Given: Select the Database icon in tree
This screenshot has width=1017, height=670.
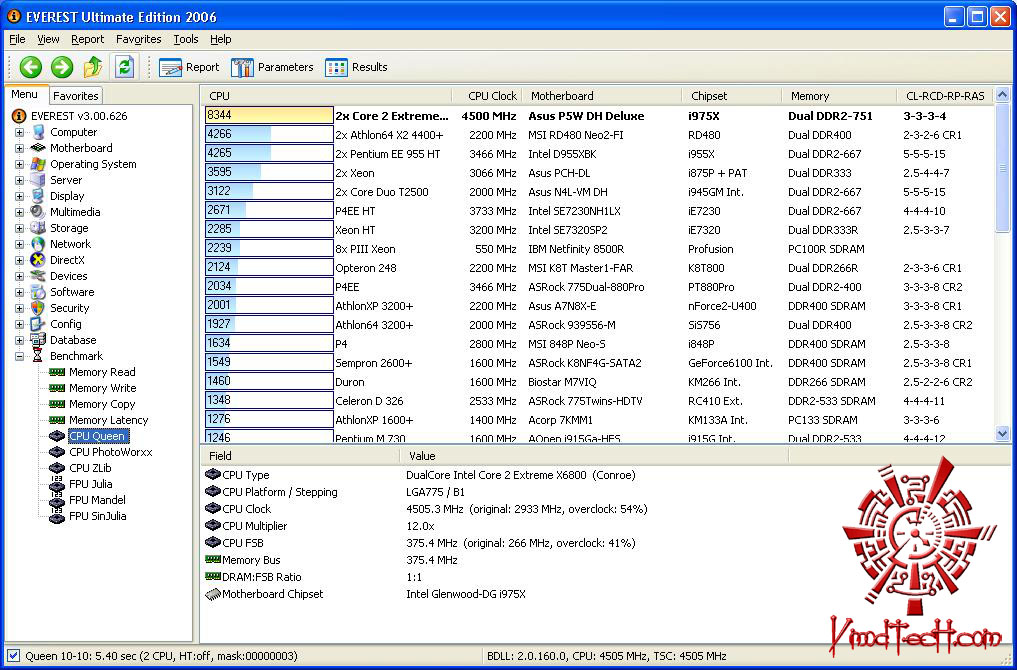Looking at the screenshot, I should [38, 340].
